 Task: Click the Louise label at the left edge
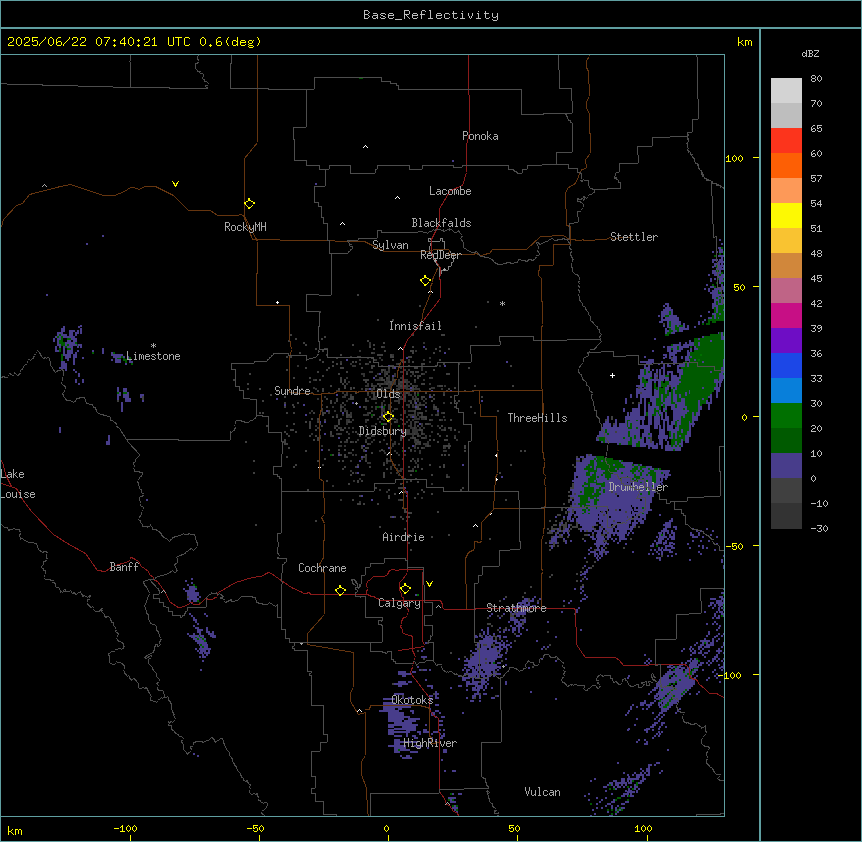18,494
